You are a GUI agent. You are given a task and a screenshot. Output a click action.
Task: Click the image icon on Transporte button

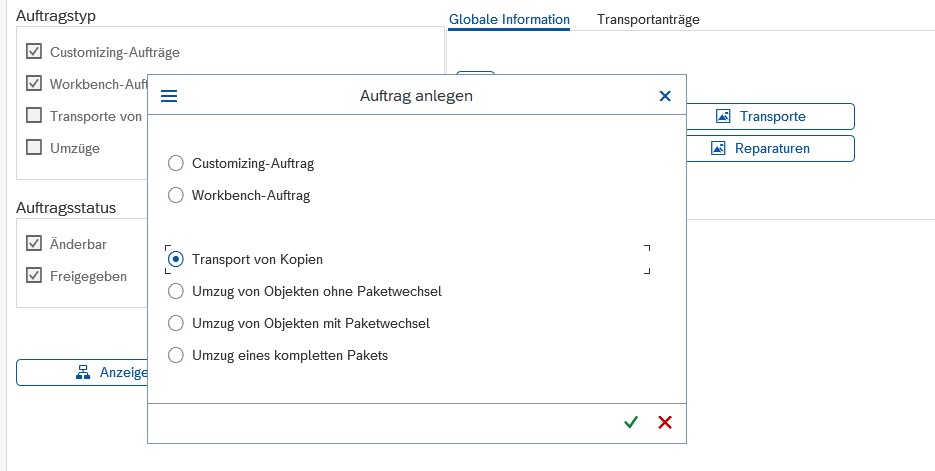[x=724, y=116]
